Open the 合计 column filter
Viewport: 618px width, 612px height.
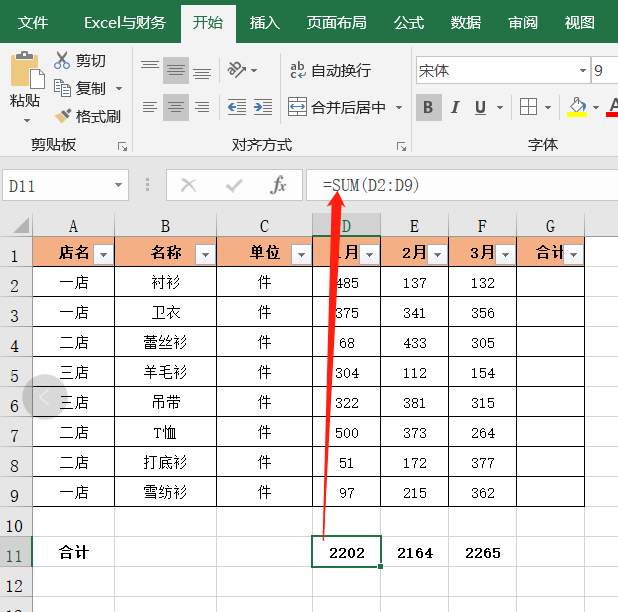tap(573, 255)
